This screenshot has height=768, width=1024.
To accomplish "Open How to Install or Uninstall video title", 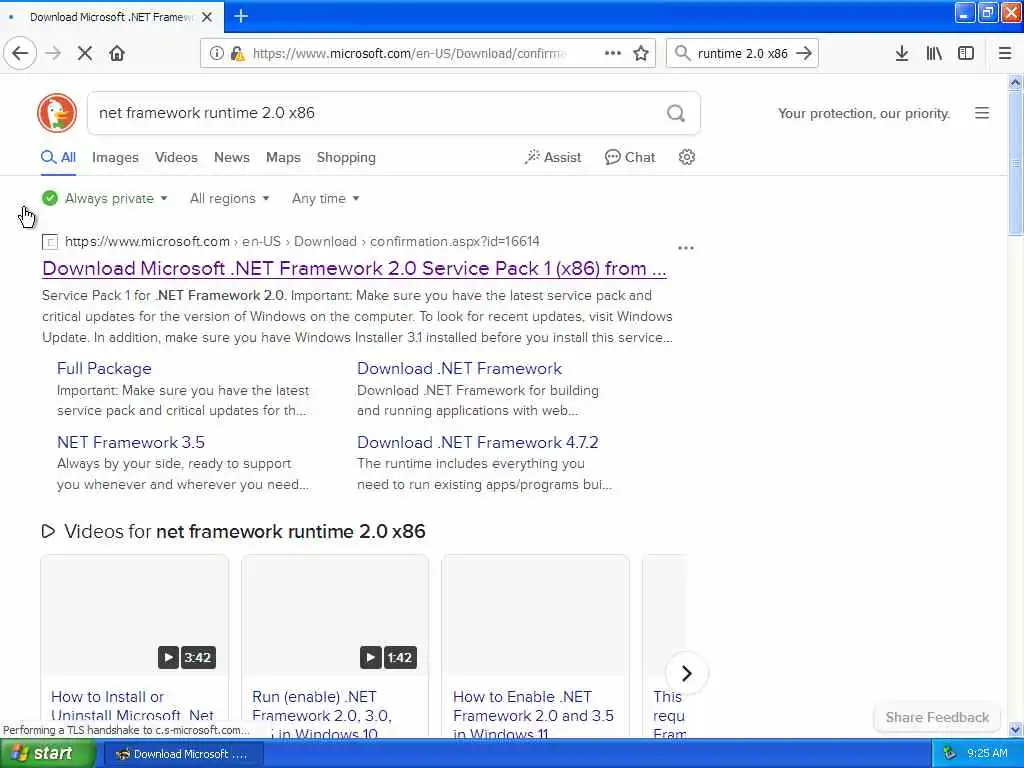I will [133, 706].
